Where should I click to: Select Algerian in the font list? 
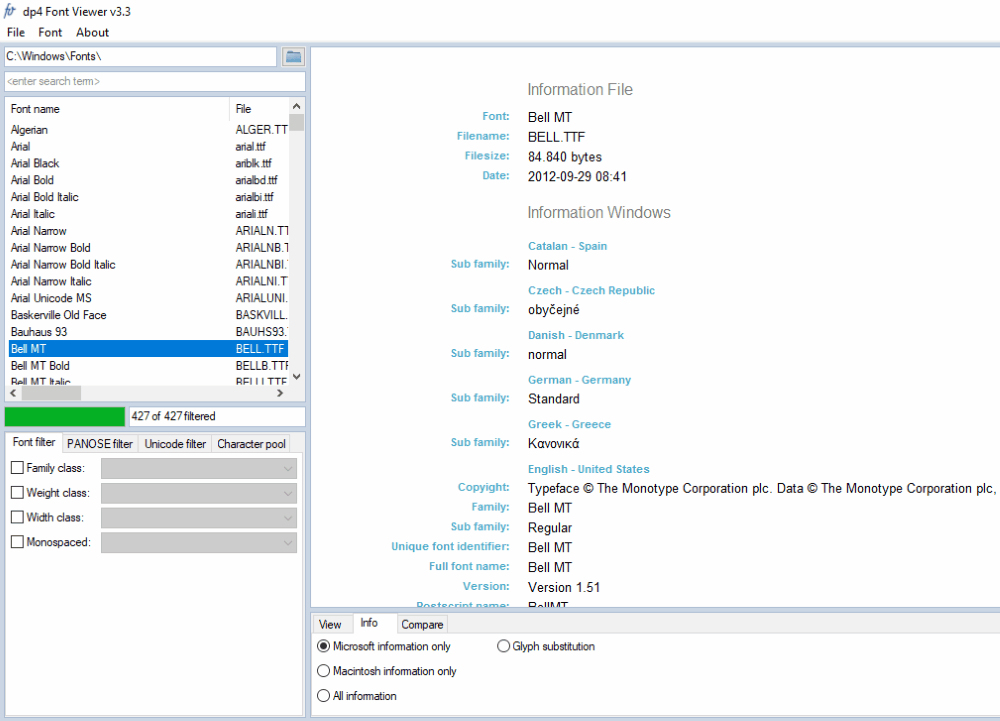click(148, 129)
